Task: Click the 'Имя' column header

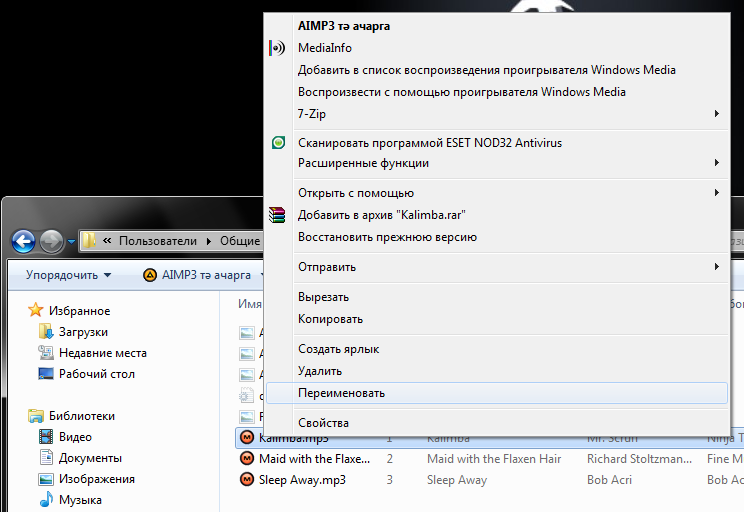Action: coord(250,304)
